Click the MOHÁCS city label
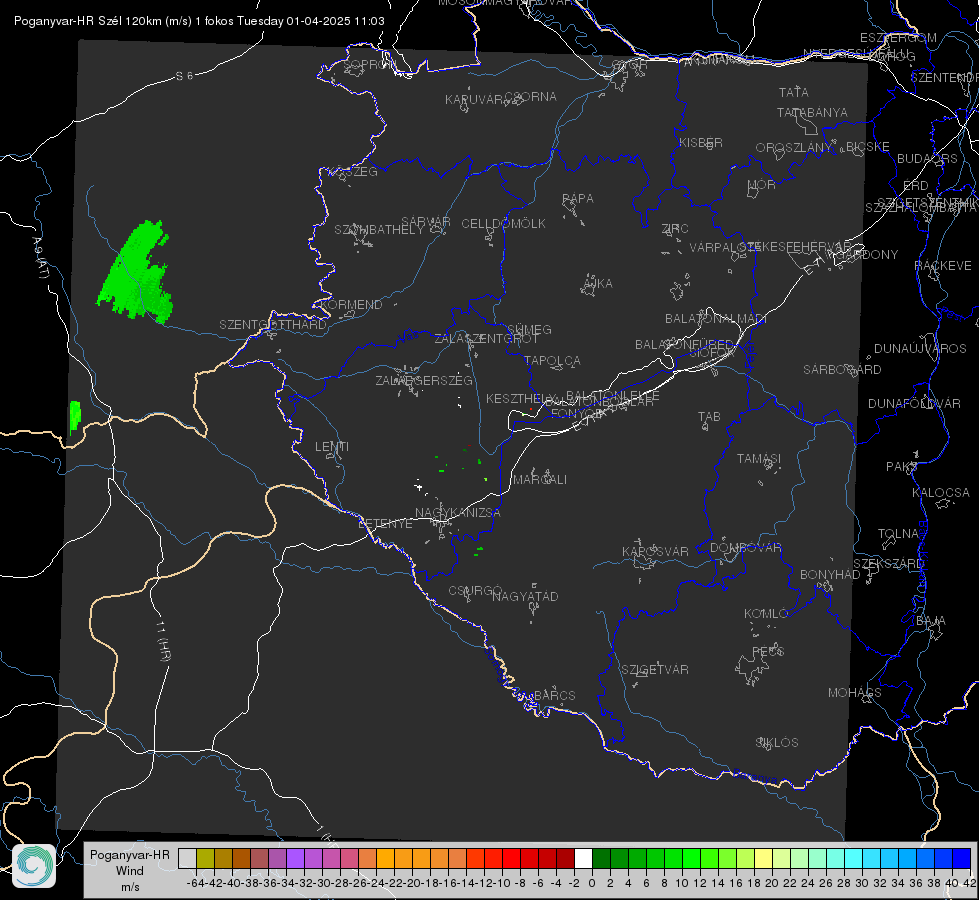This screenshot has width=979, height=900. tap(855, 693)
